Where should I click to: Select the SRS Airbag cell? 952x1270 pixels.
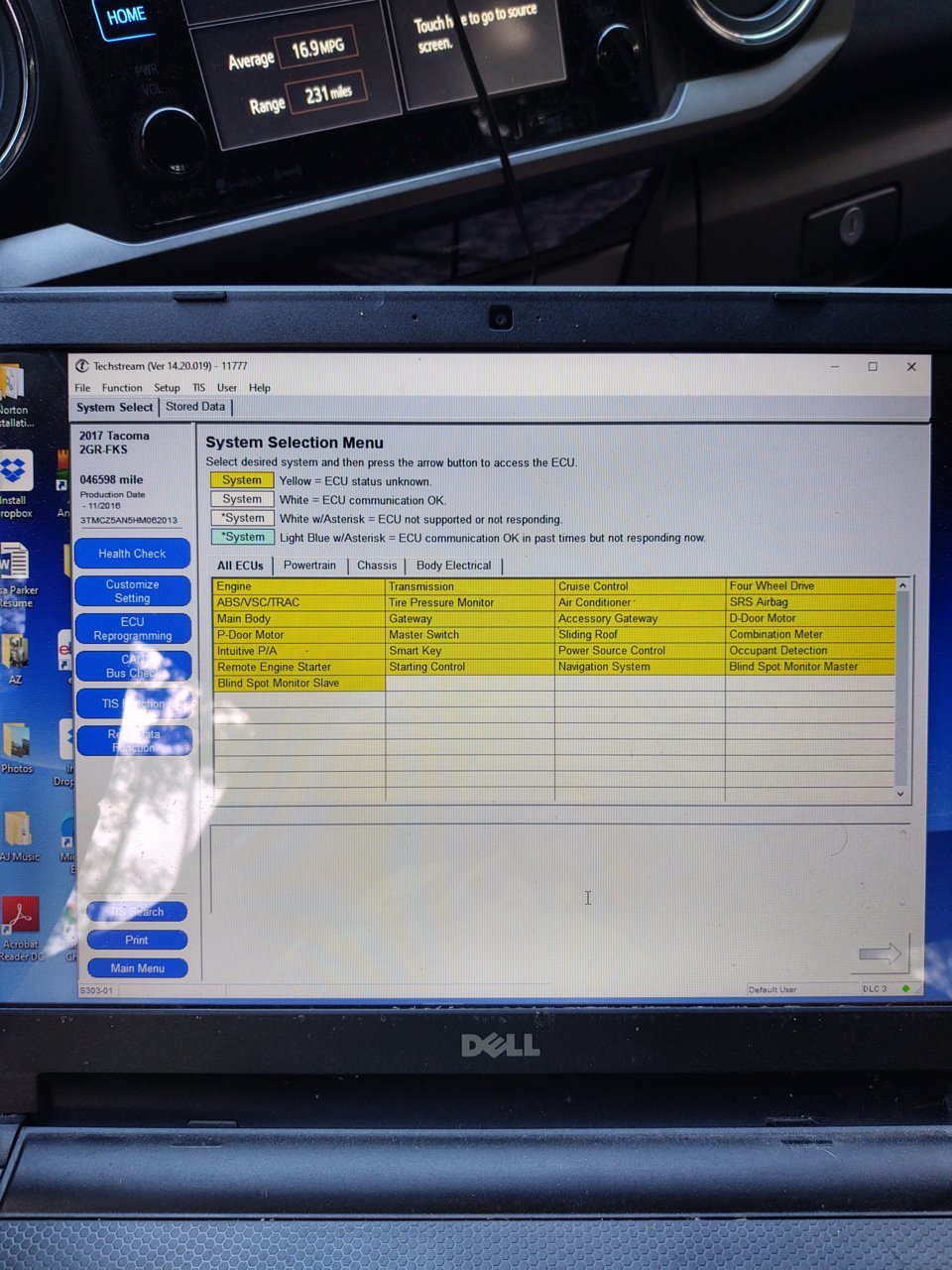[x=810, y=602]
